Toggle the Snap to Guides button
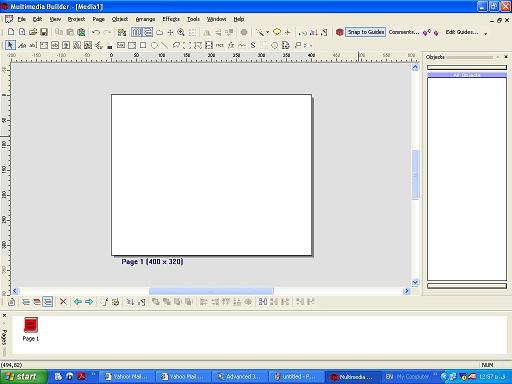Image resolution: width=512 pixels, height=384 pixels. pos(365,32)
